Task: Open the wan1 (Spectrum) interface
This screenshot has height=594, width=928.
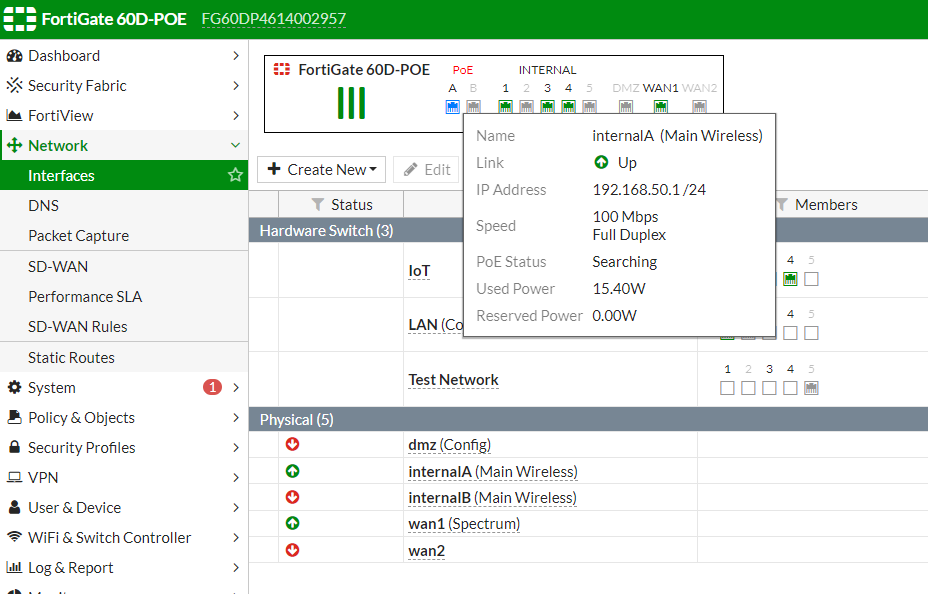Action: pyautogui.click(x=464, y=524)
